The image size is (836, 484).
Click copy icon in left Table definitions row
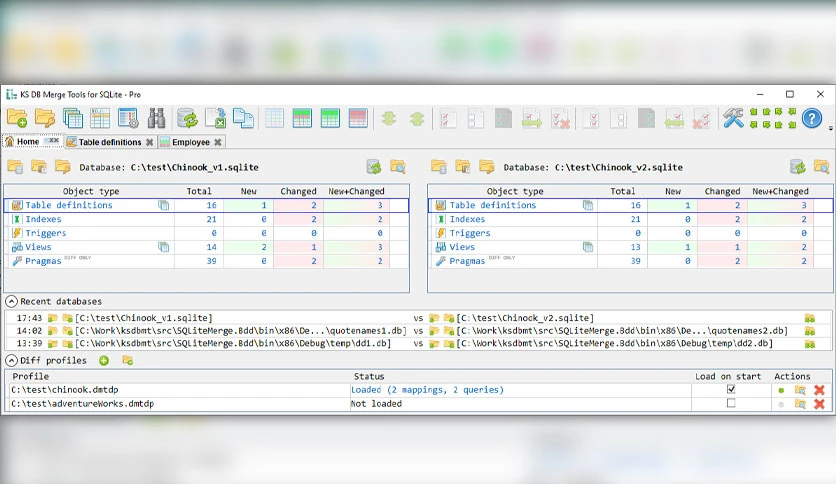[x=164, y=205]
